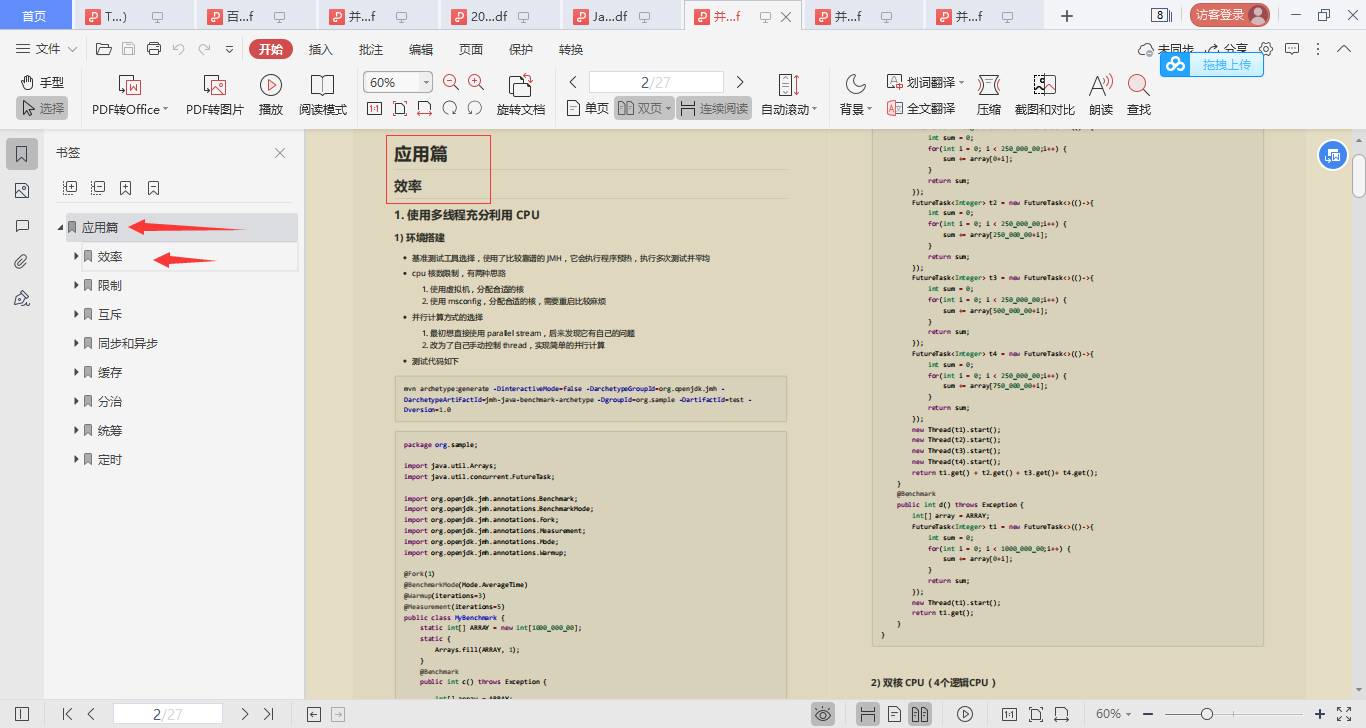Screen dimensions: 1366x728
Task: Switch to the 批注 tab
Action: click(371, 49)
